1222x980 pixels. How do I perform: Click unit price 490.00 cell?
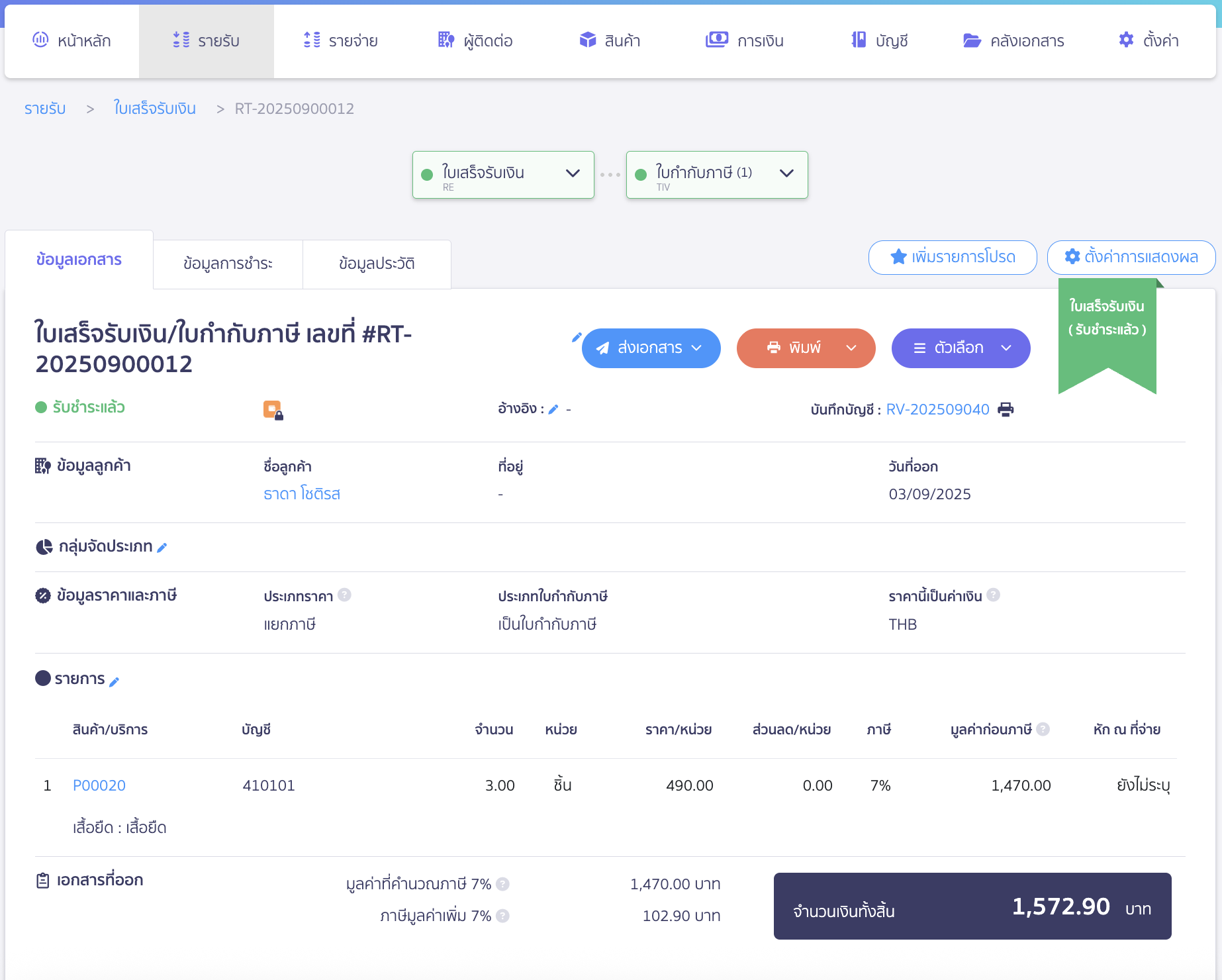[x=690, y=785]
